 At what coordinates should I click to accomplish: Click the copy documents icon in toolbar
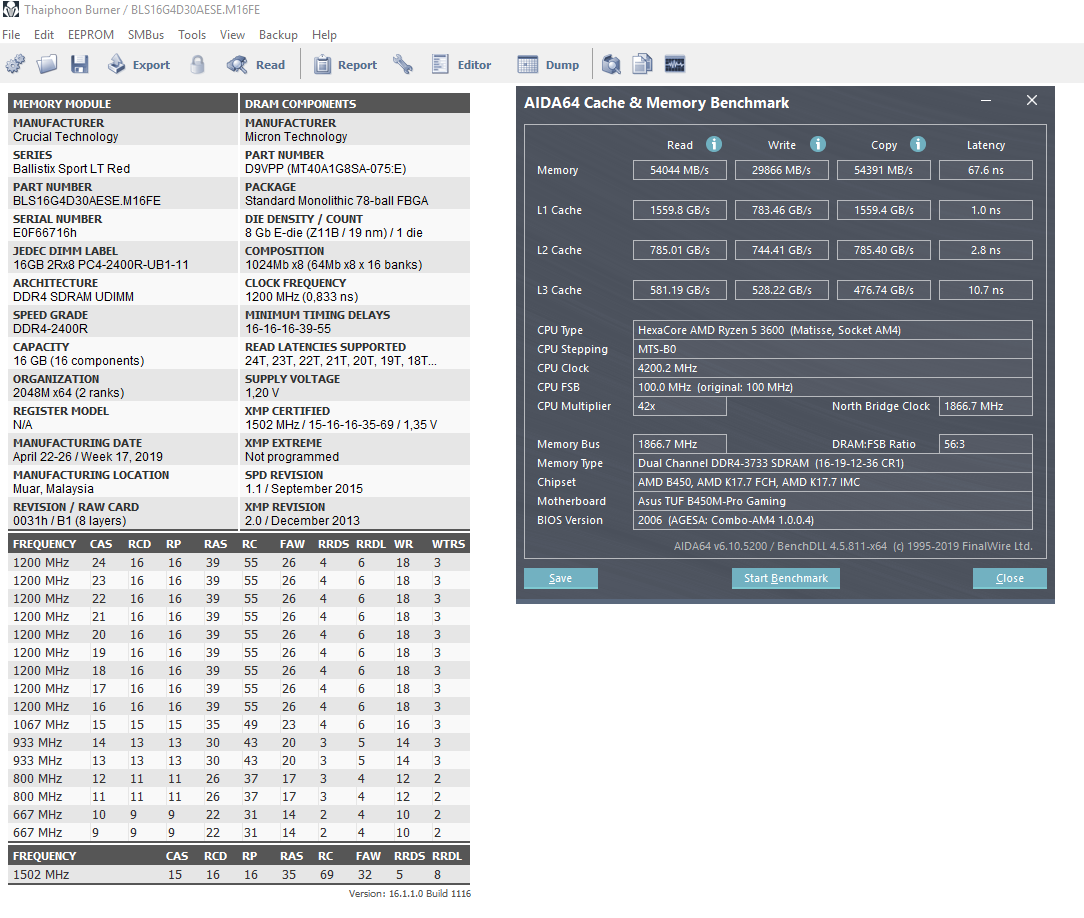click(643, 64)
